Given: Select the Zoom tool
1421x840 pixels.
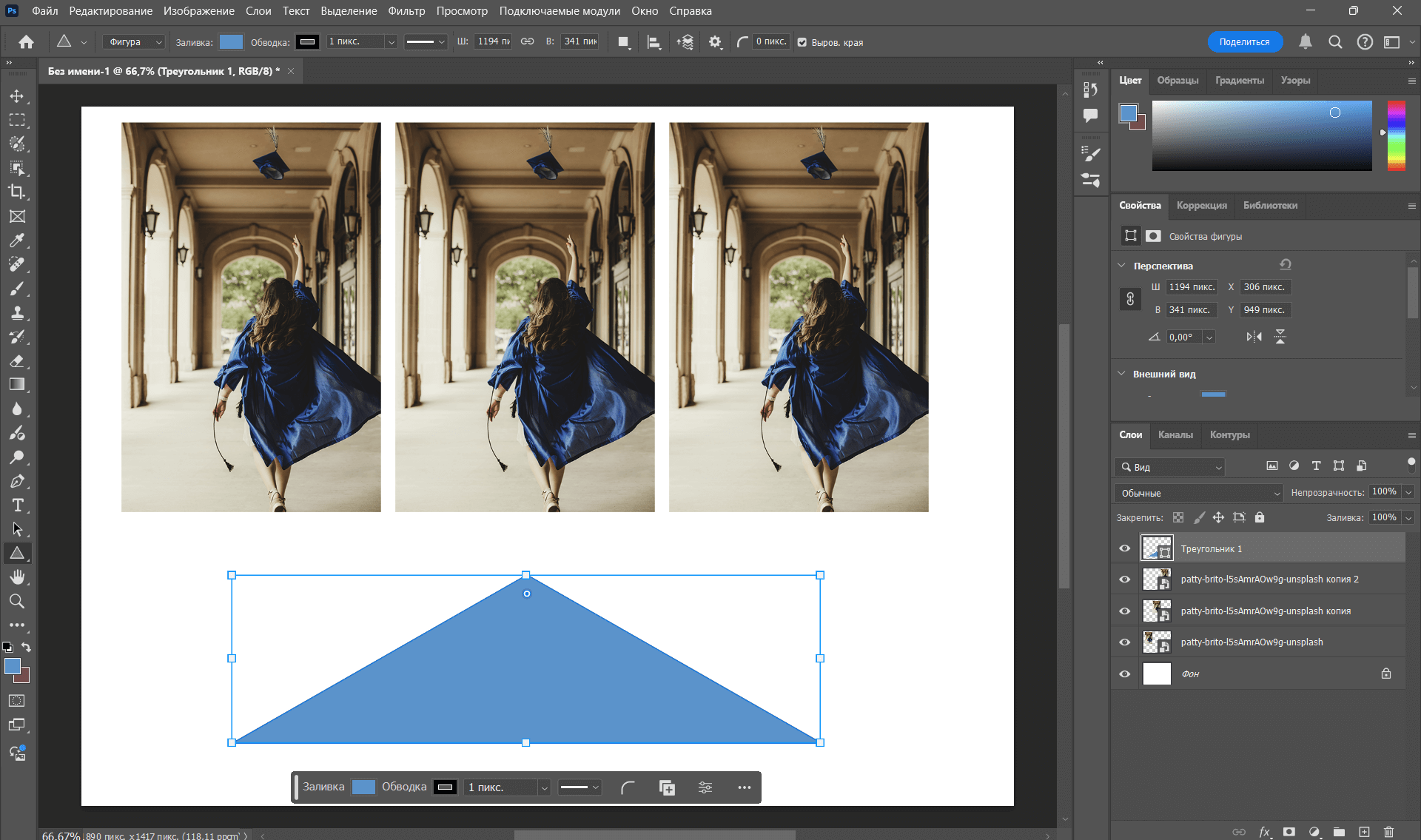Looking at the screenshot, I should click(x=17, y=601).
